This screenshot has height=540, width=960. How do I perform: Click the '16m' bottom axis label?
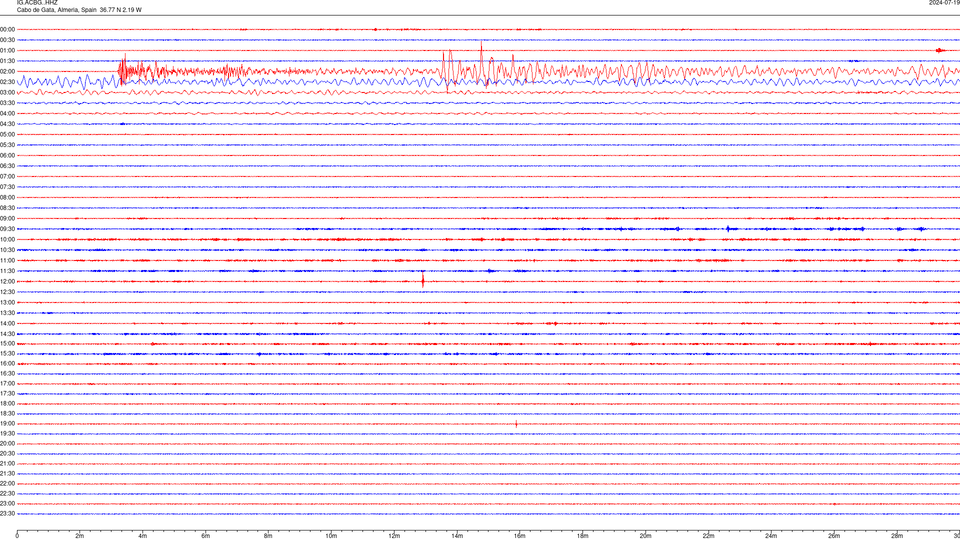click(x=520, y=536)
